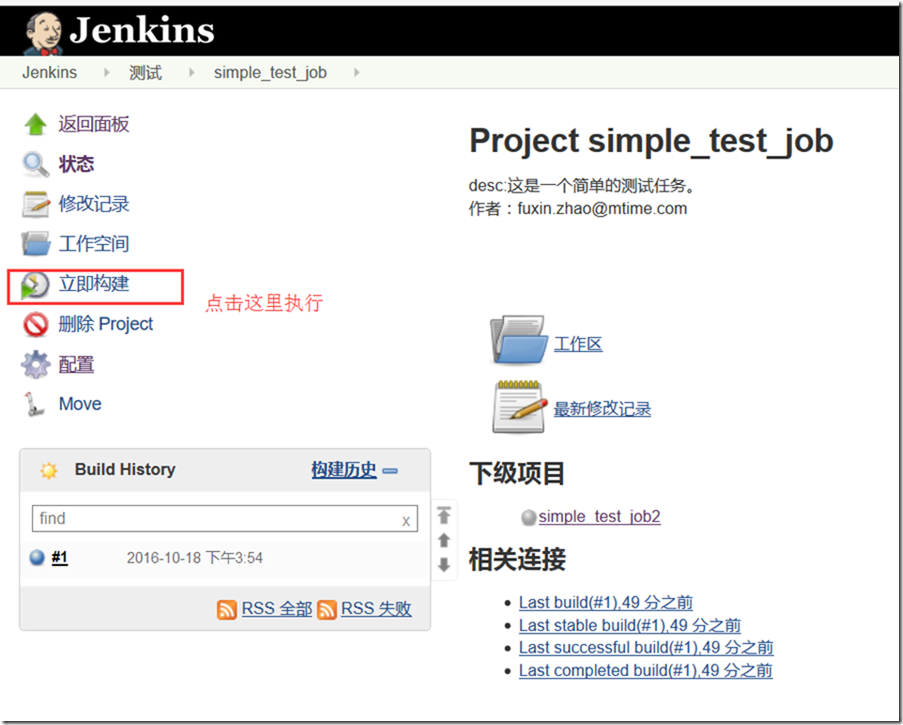Click the grey ball icon beside simple_test_job2
Viewport: 903px width, 725px height.
529,517
